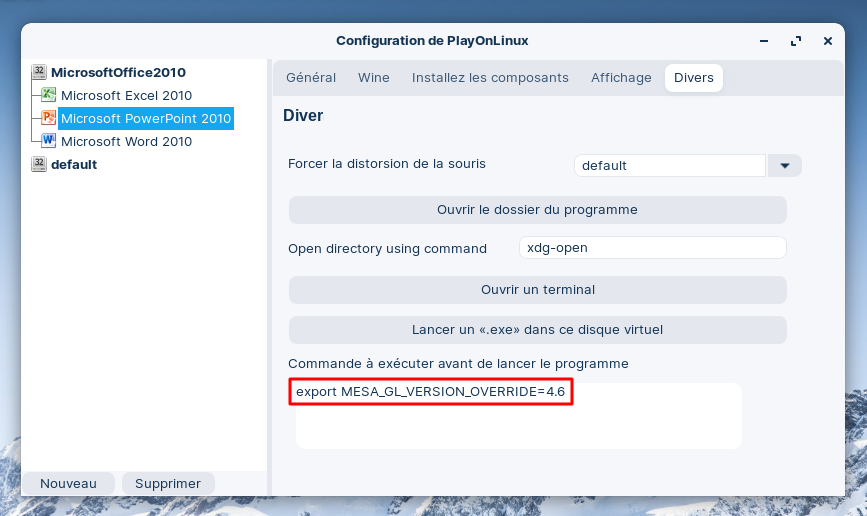Minimize the PlayOnLinux configuration window
The width and height of the screenshot is (867, 516).
point(764,41)
